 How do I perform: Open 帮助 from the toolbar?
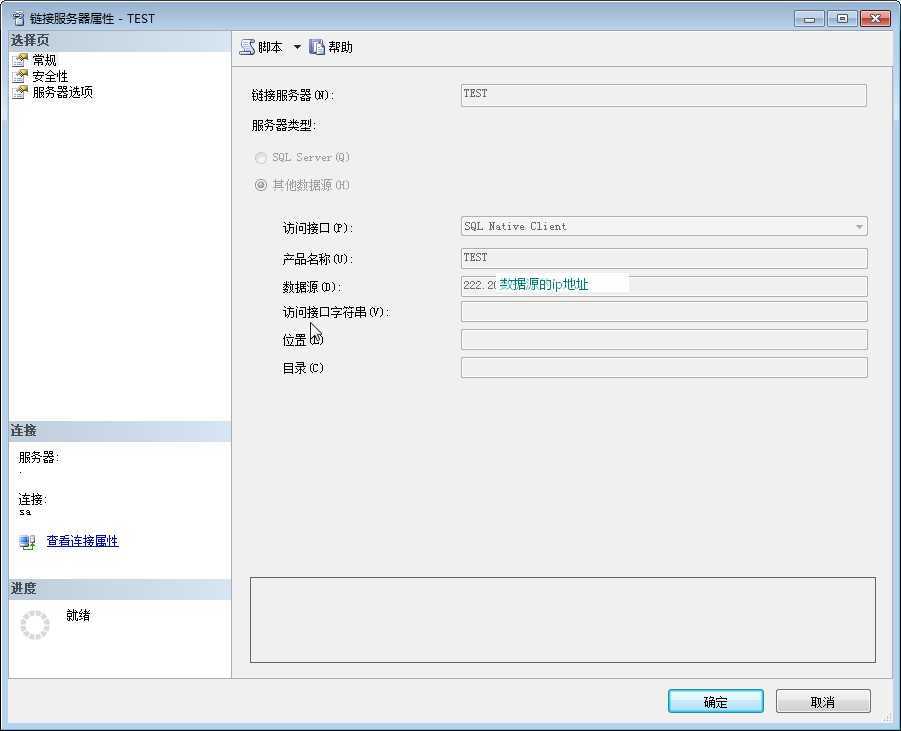pos(331,47)
